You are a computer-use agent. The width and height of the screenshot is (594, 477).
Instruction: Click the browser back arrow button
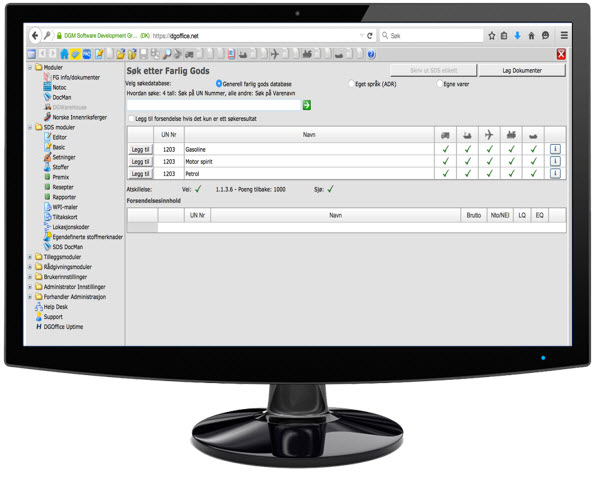point(35,36)
